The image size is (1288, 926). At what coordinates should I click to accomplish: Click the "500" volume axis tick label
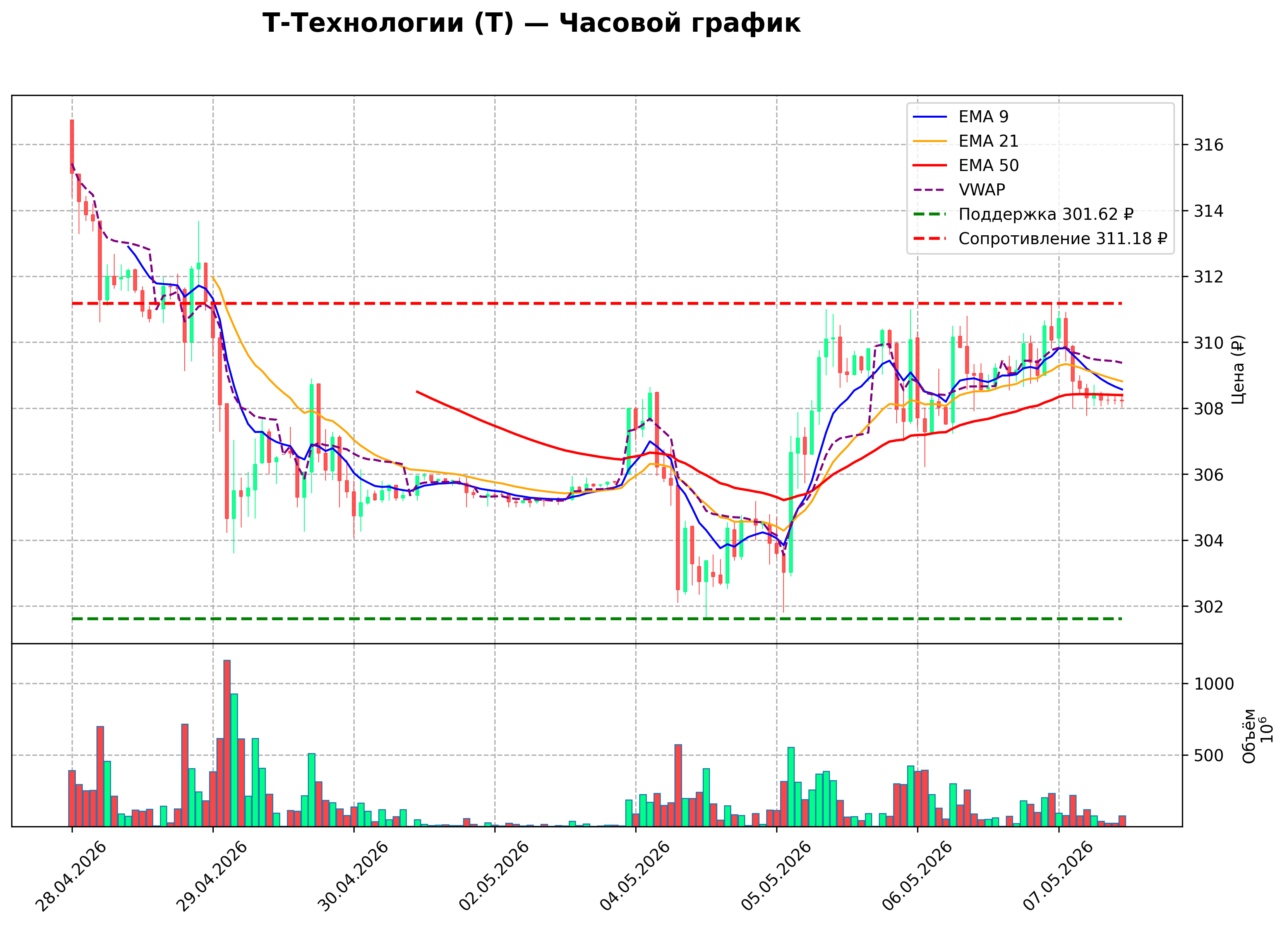coord(1209,756)
